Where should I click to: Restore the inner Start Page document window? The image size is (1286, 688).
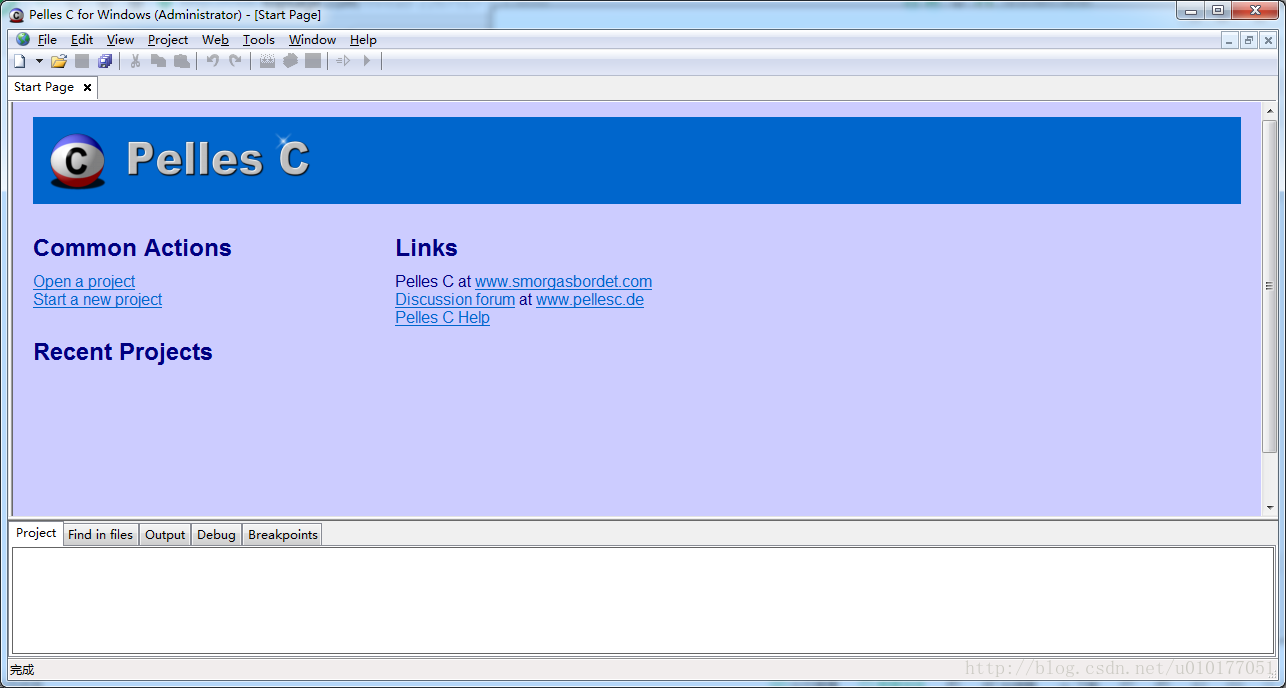click(x=1249, y=41)
